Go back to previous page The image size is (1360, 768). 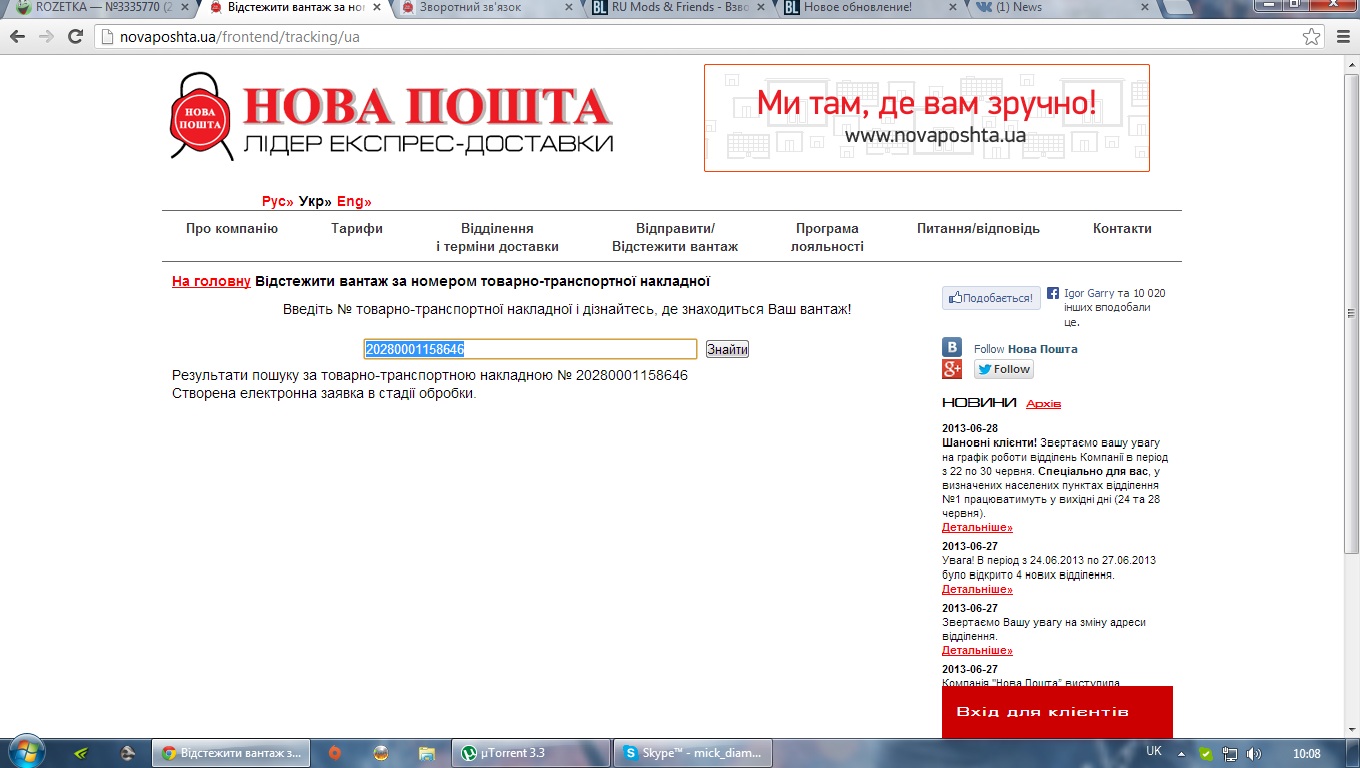click(18, 37)
